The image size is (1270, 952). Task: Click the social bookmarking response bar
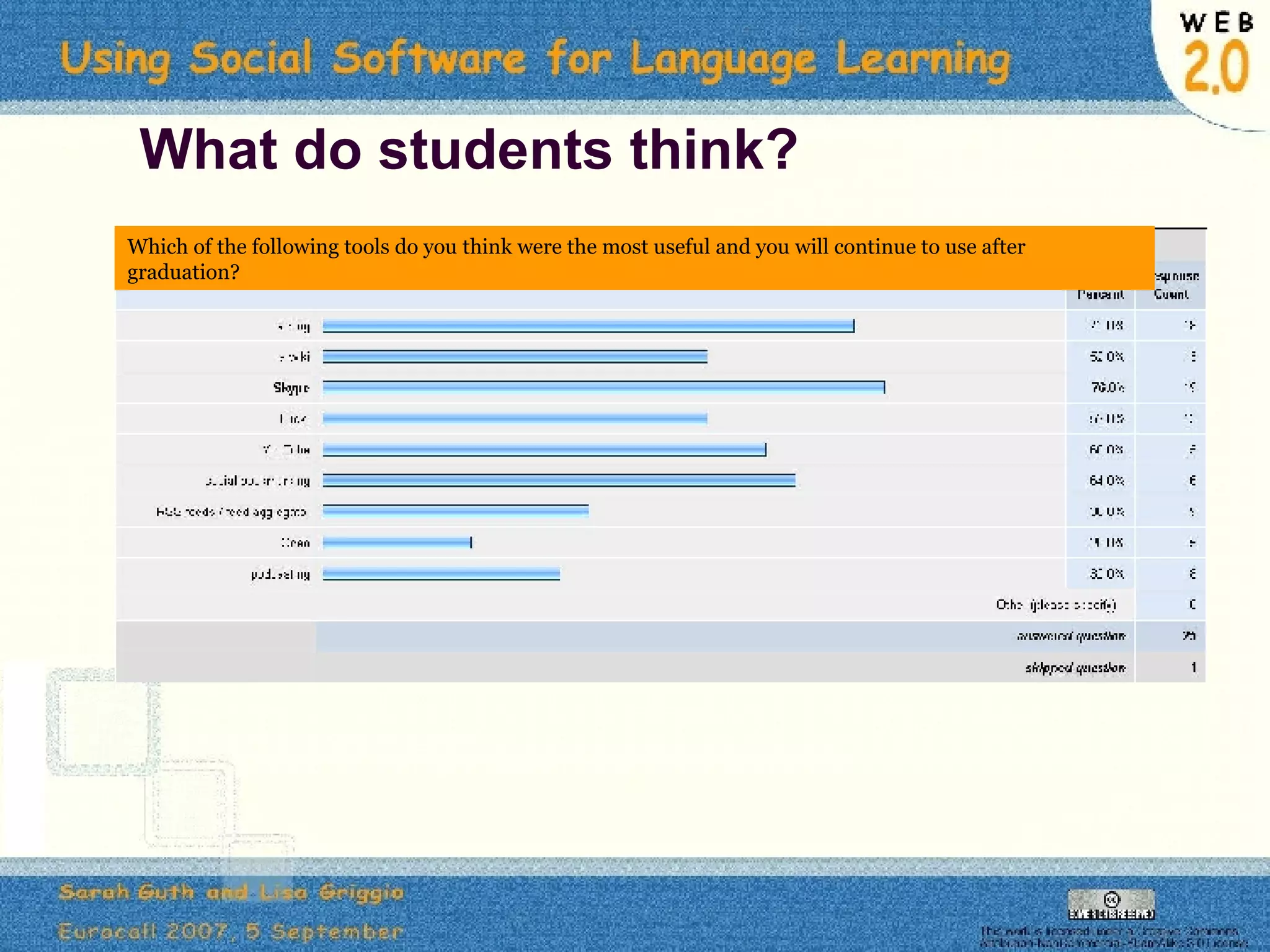(559, 480)
